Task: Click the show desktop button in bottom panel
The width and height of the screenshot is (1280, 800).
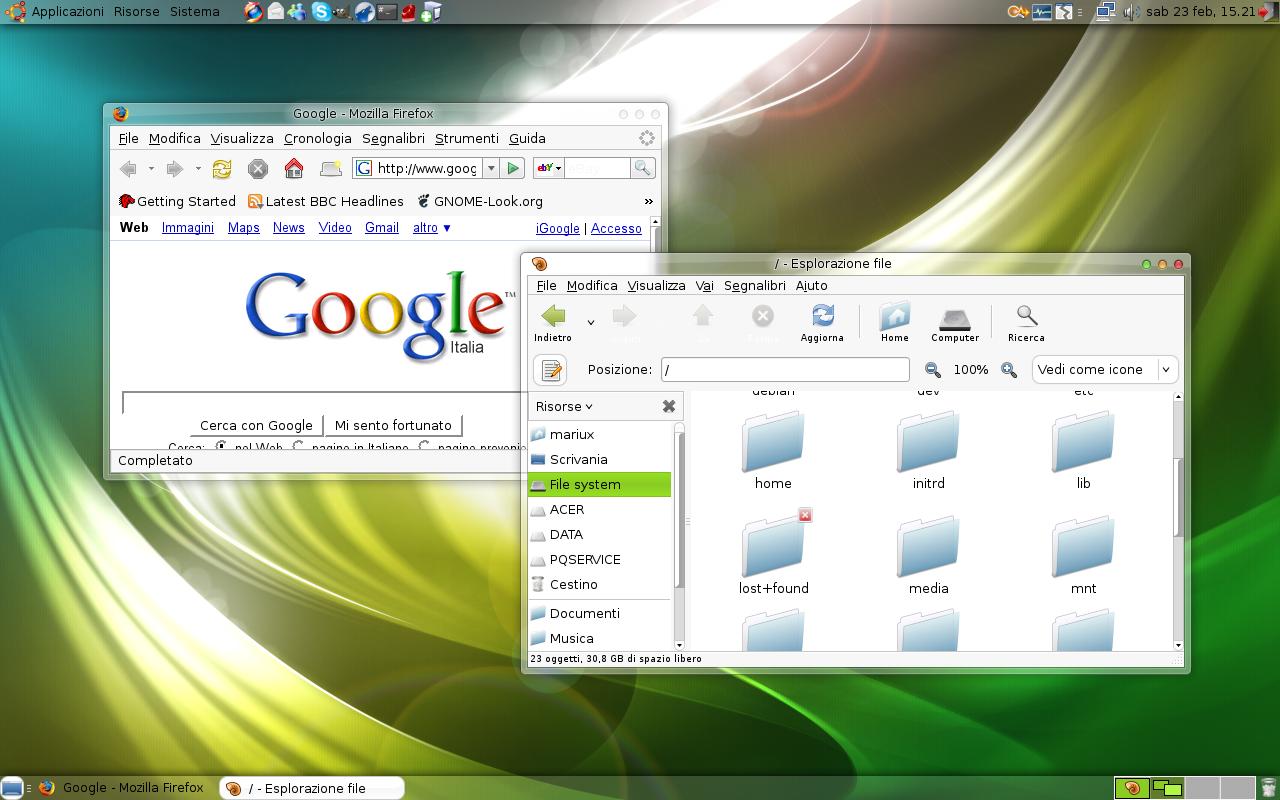Action: click(x=12, y=788)
